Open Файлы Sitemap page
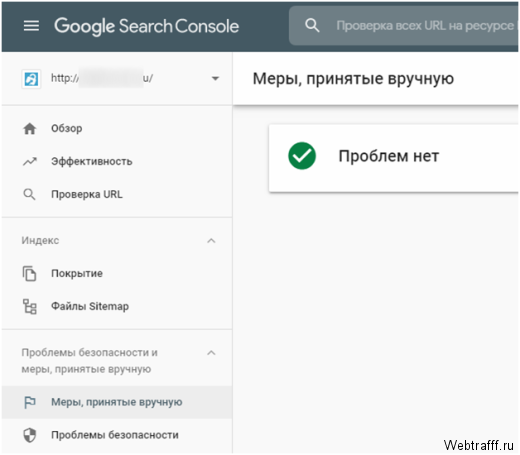The height and width of the screenshot is (455, 520). (90, 306)
